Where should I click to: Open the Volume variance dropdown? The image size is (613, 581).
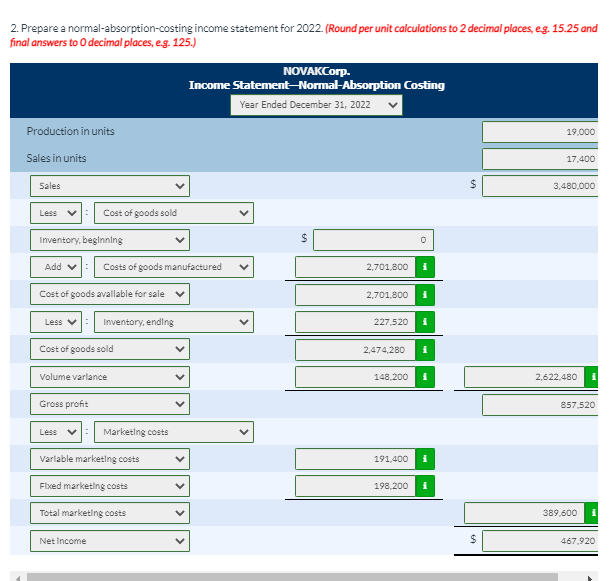coord(110,377)
